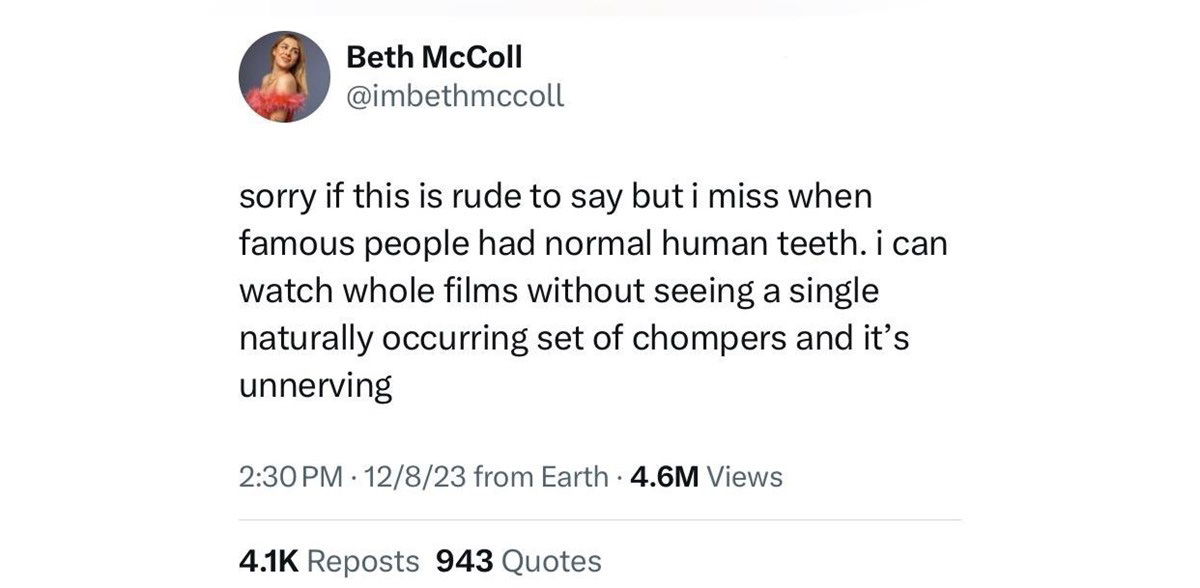Click the 943 quote count number

465,561
